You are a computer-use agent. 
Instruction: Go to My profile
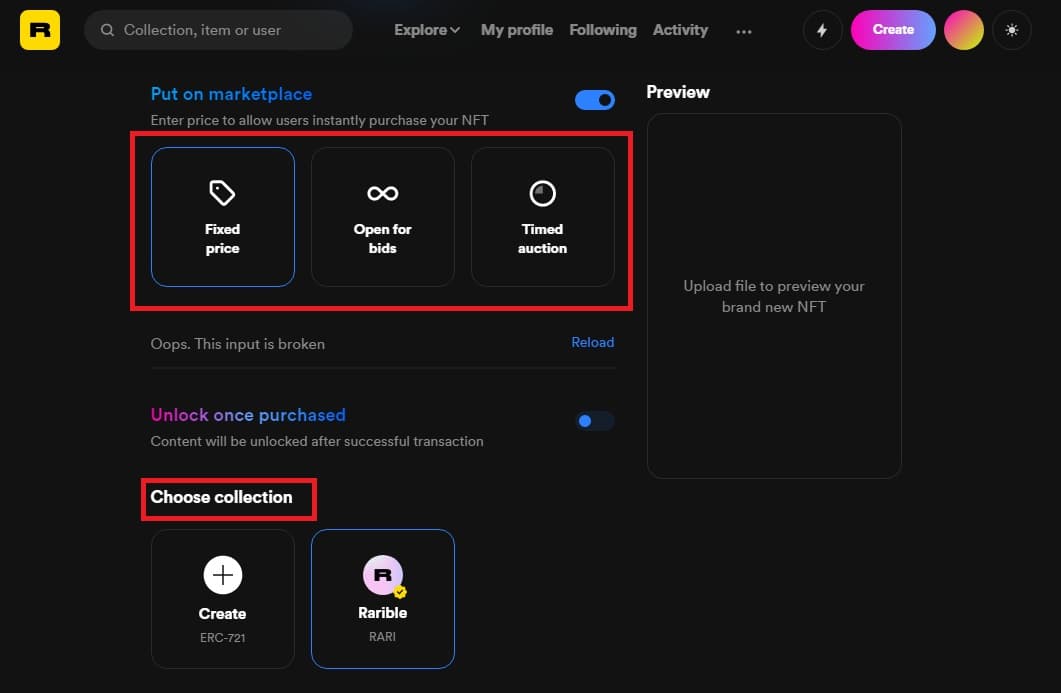tap(517, 30)
